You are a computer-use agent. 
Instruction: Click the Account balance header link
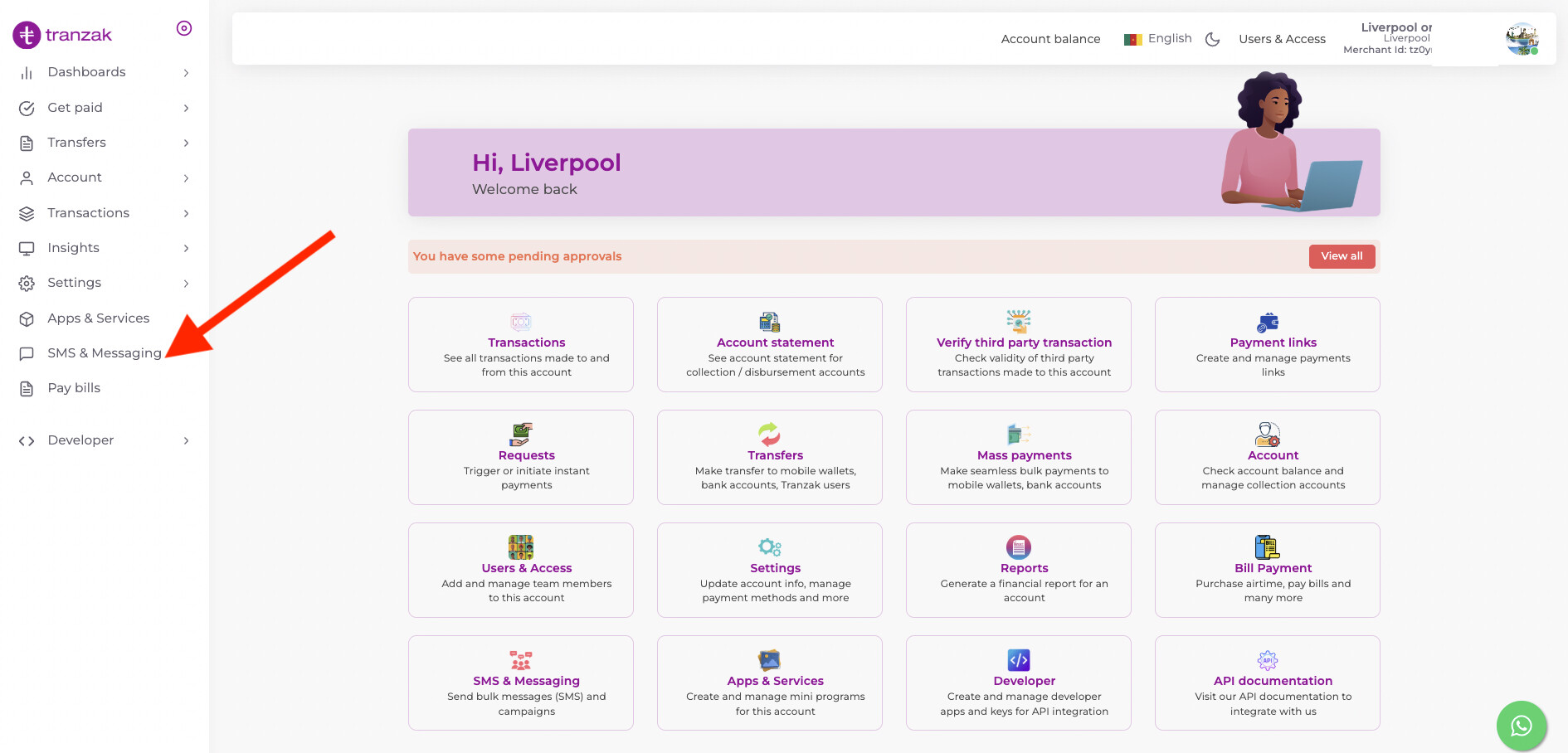coord(1050,39)
